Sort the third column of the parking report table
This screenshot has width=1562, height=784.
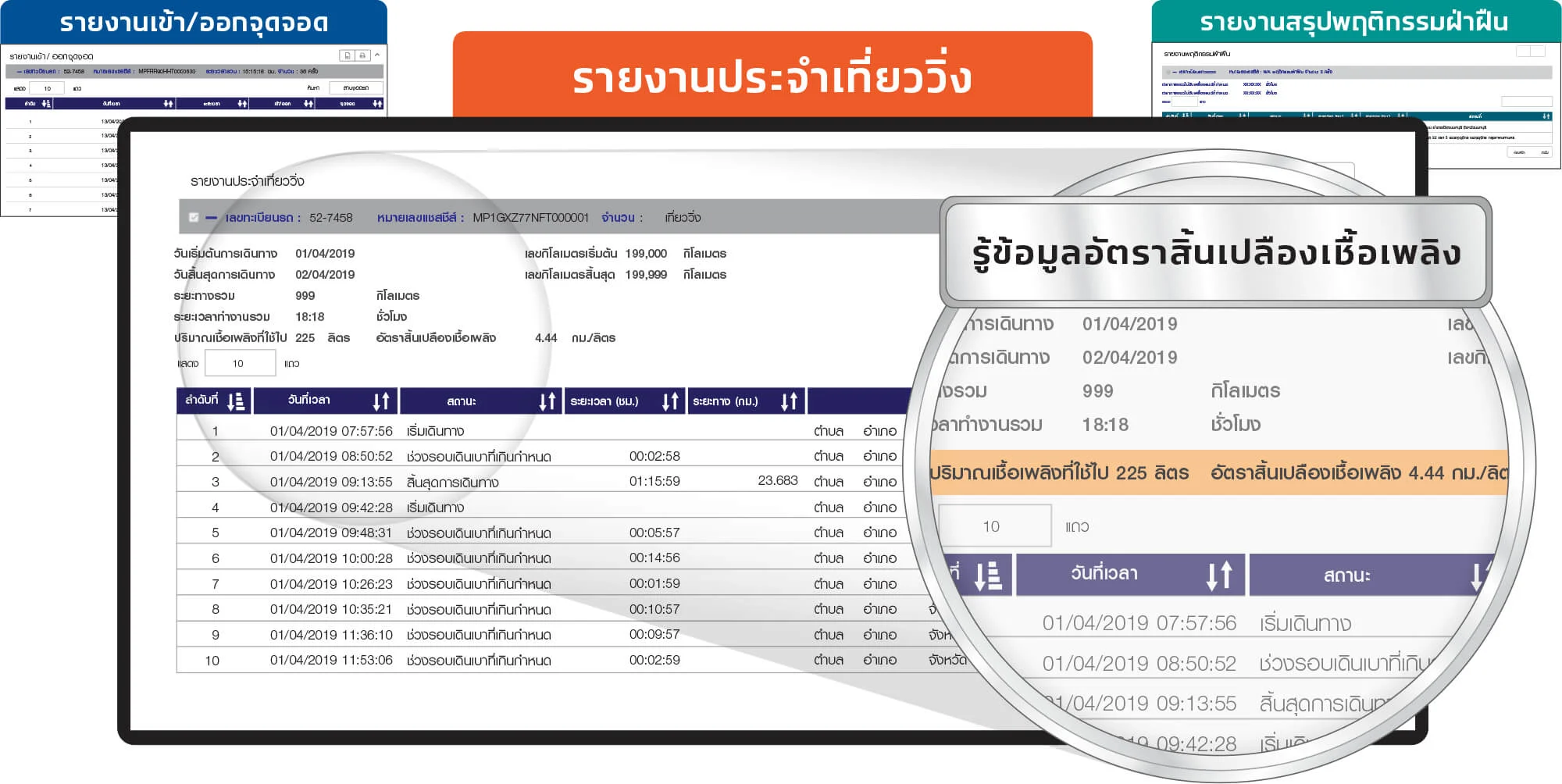pos(242,103)
